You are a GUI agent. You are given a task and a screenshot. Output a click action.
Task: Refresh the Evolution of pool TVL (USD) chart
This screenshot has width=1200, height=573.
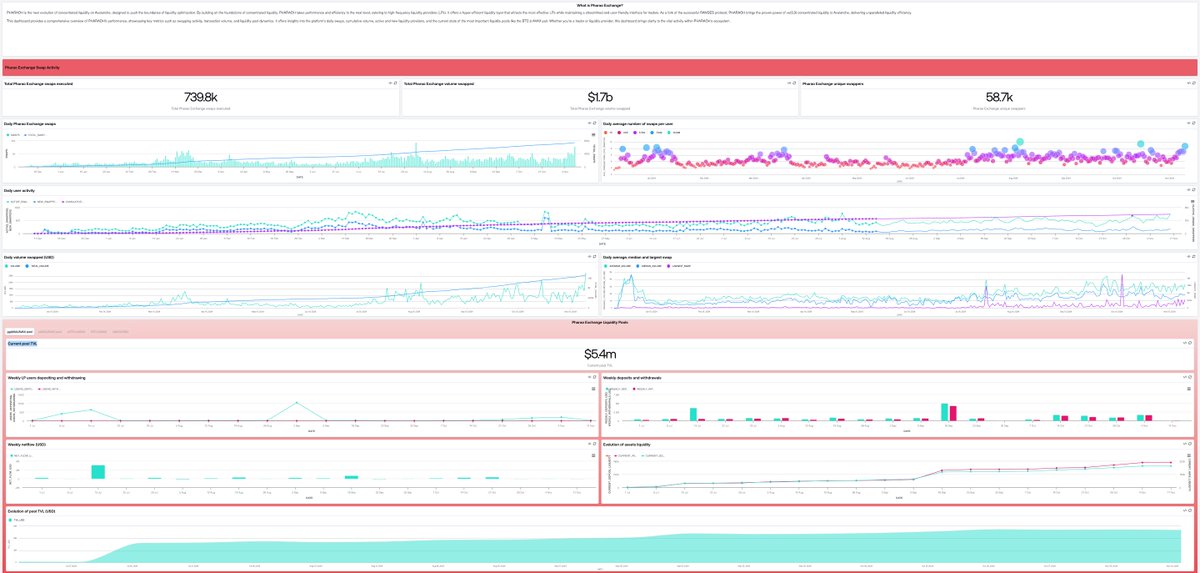click(1191, 511)
